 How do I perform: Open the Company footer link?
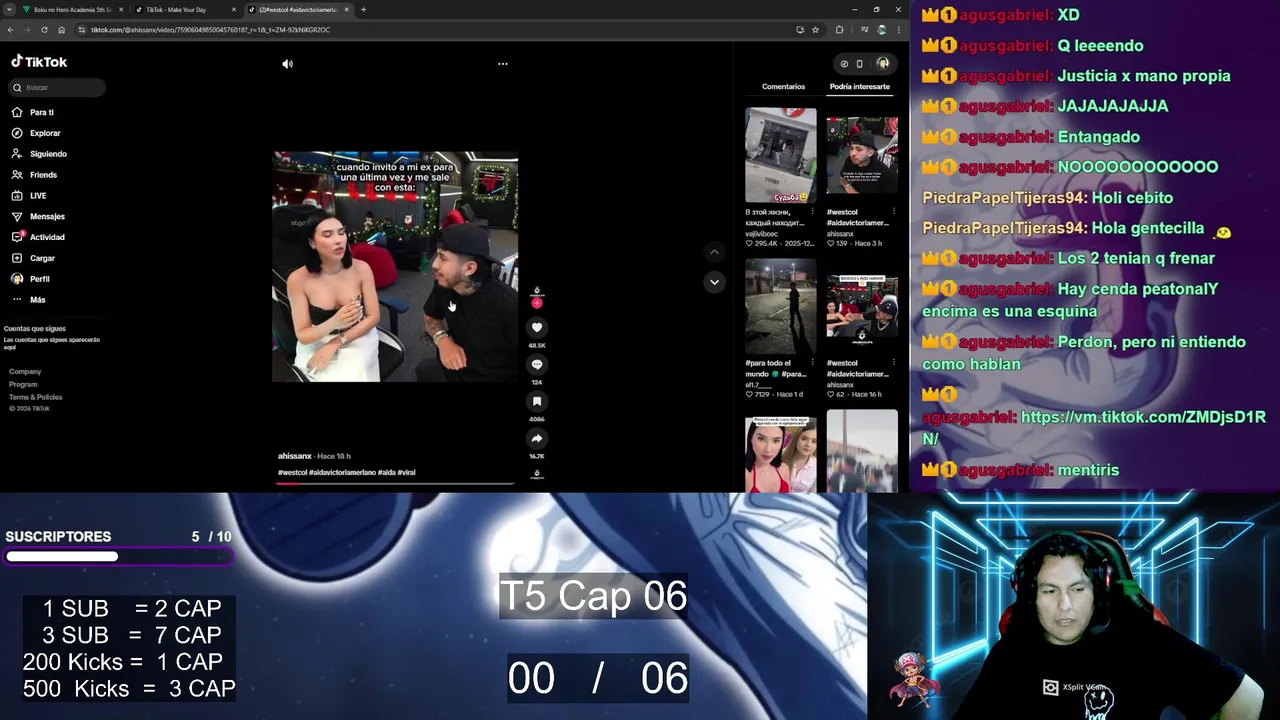[25, 372]
